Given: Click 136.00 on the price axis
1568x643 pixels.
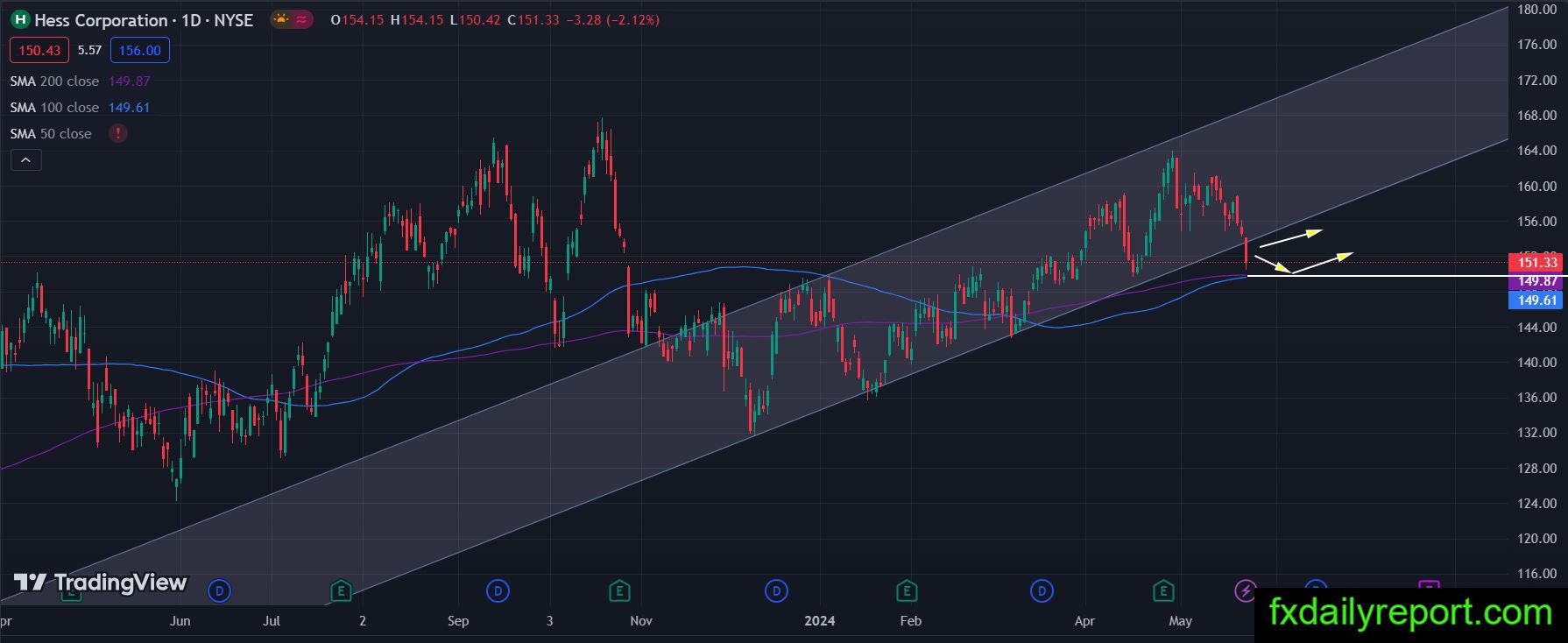Looking at the screenshot, I should (1536, 397).
